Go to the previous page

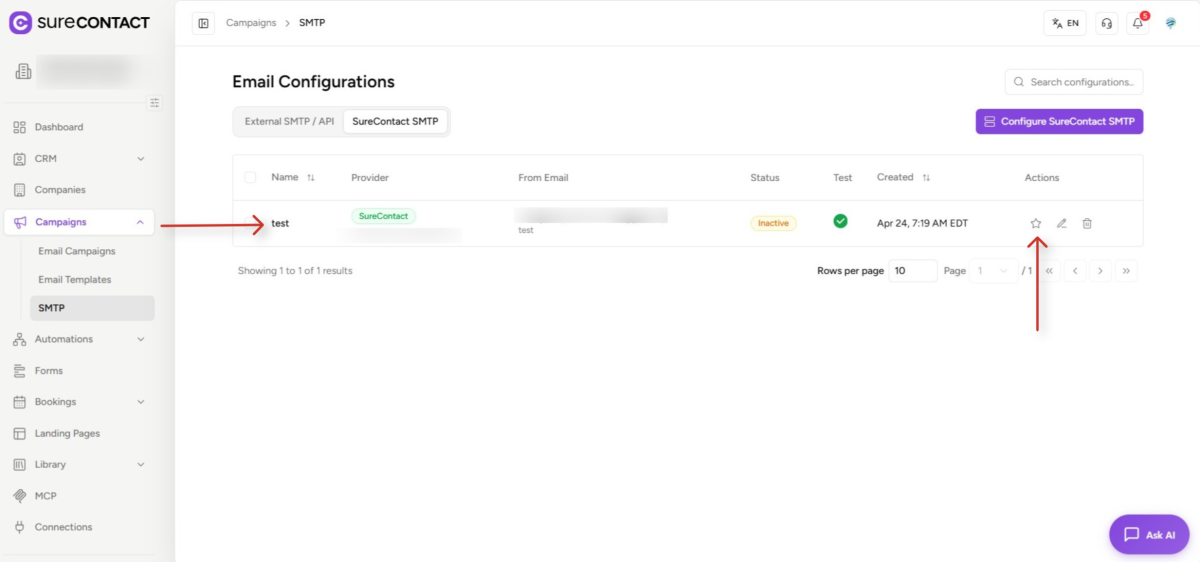pyautogui.click(x=1075, y=271)
